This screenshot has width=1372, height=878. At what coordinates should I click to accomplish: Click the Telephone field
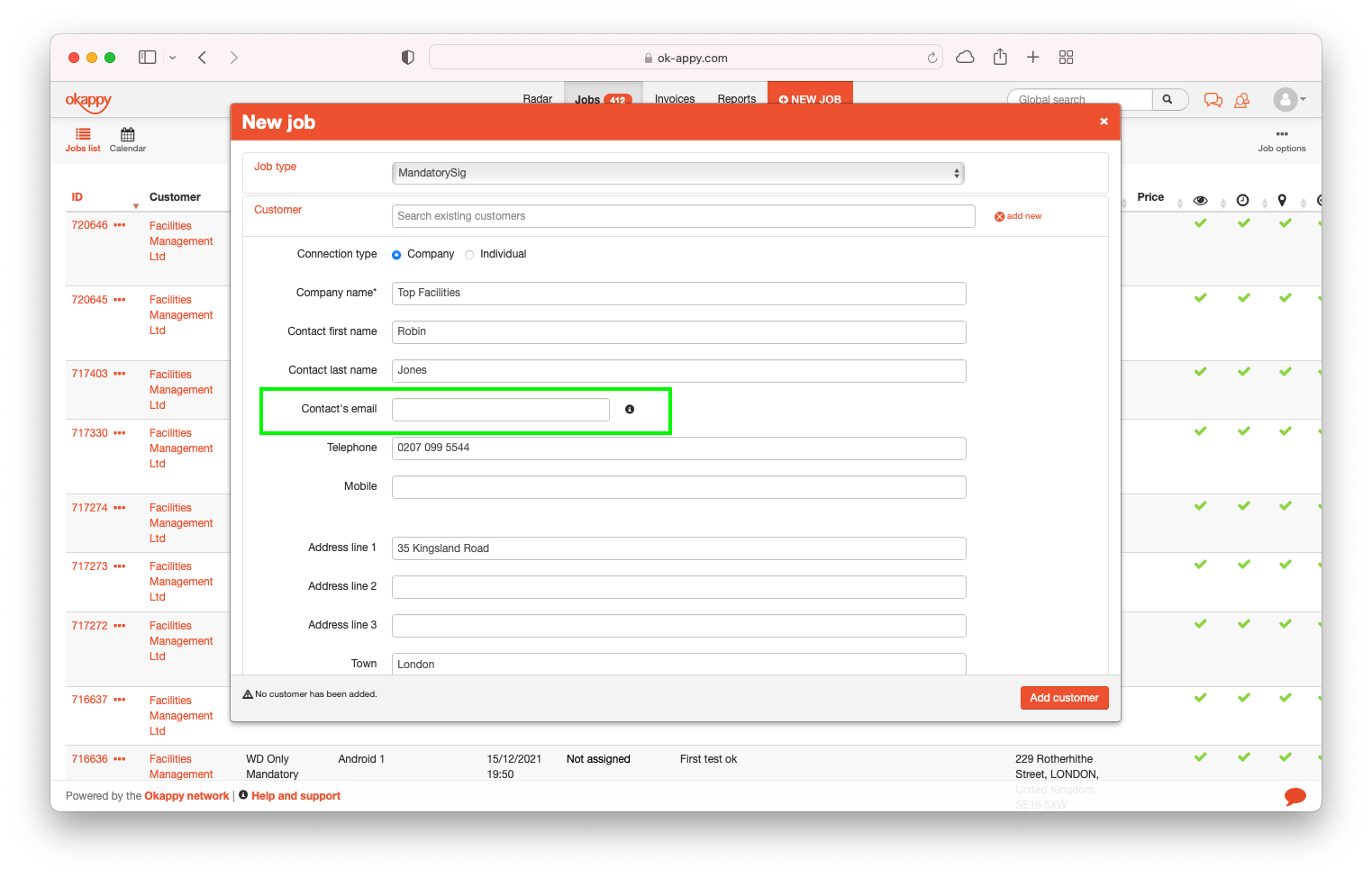679,448
